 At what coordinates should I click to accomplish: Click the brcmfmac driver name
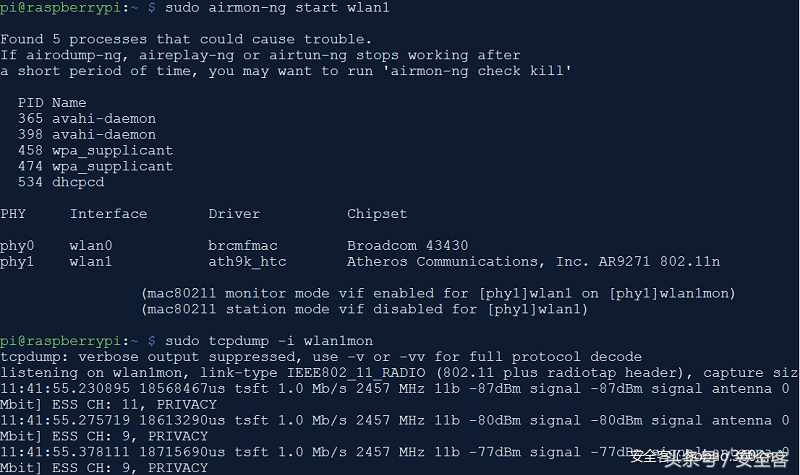[243, 246]
